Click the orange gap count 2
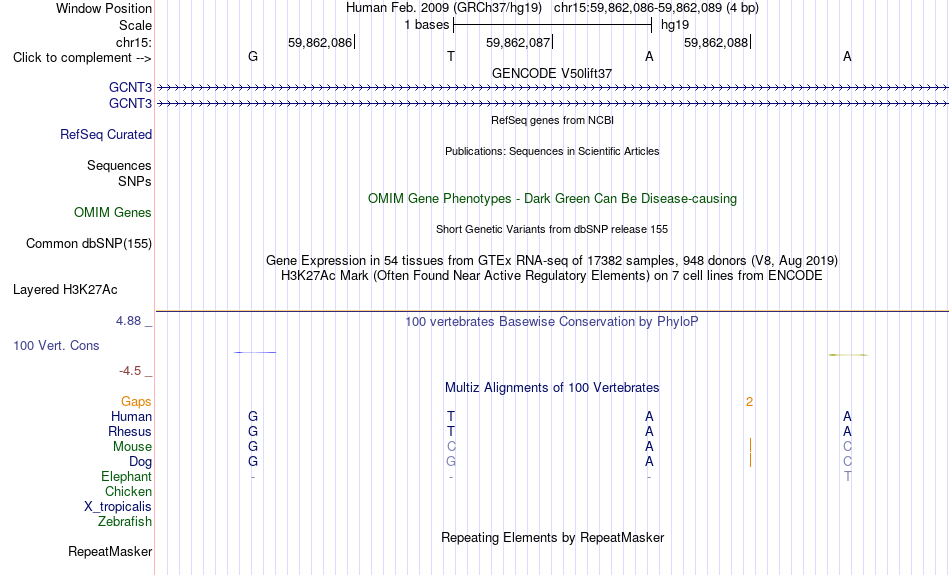This screenshot has width=950, height=575. 749,402
